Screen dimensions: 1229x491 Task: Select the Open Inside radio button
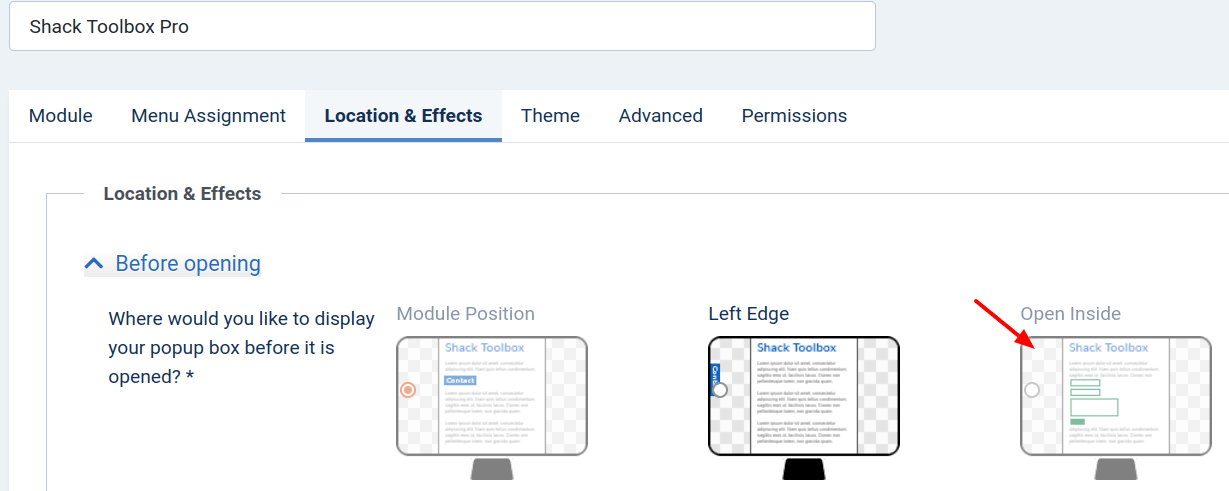pos(1032,390)
